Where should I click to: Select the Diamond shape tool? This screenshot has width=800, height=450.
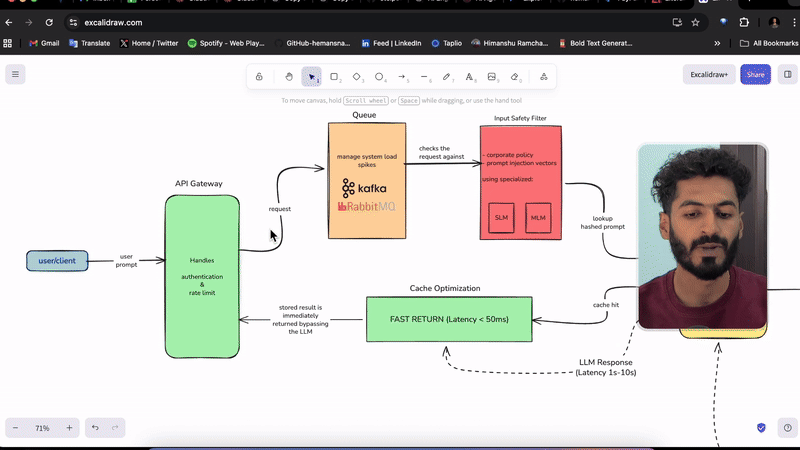click(x=357, y=76)
